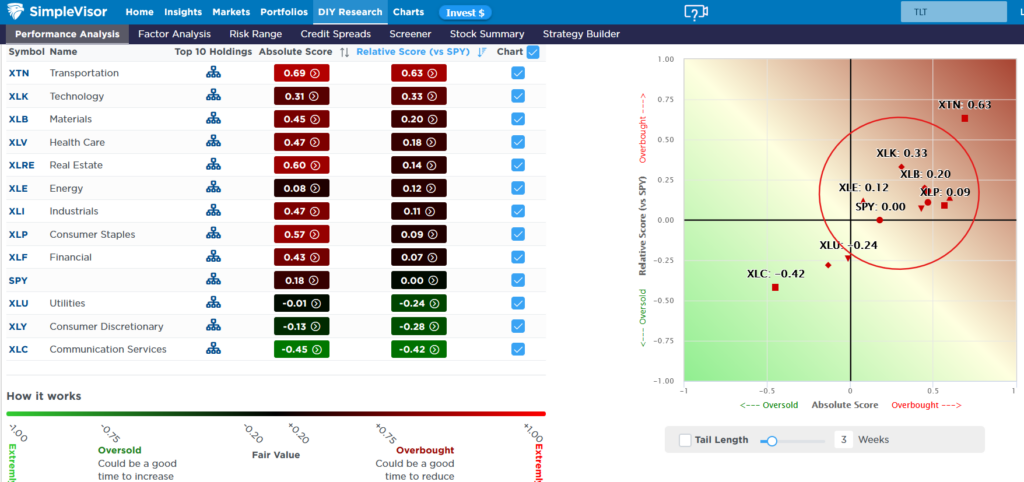The width and height of the screenshot is (1024, 482).
Task: Click the XLC -0.42 square marker on chart
Action: point(775,287)
